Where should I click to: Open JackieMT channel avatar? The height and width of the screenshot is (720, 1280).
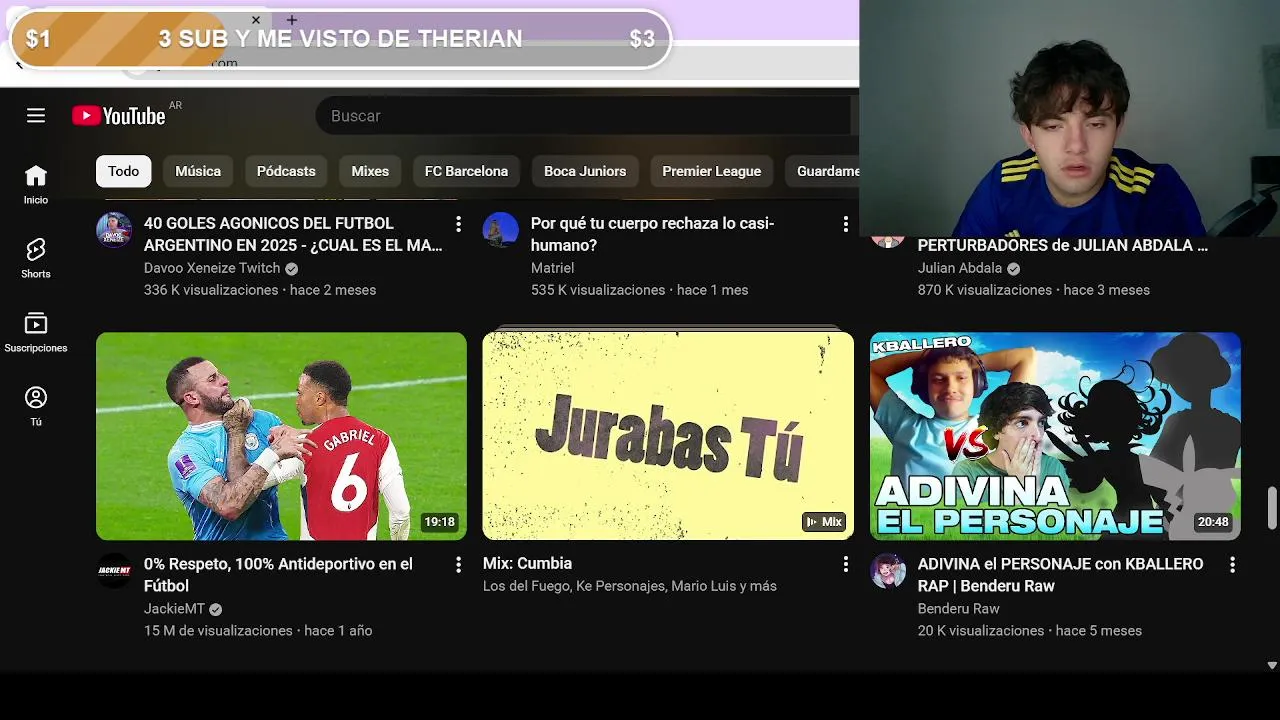point(114,571)
